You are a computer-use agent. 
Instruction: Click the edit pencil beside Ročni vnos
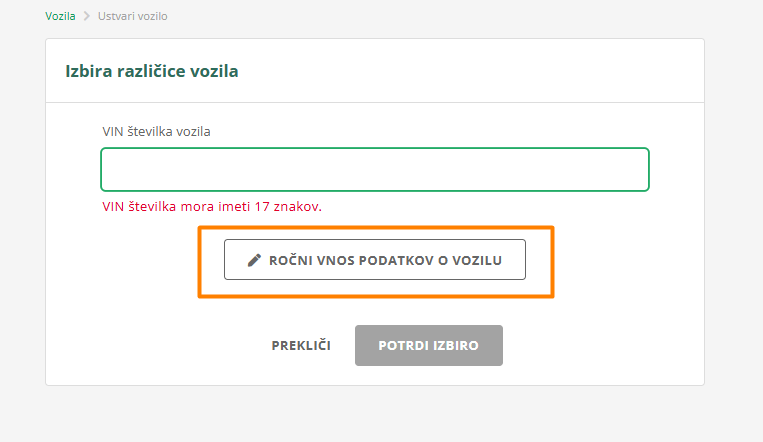254,260
